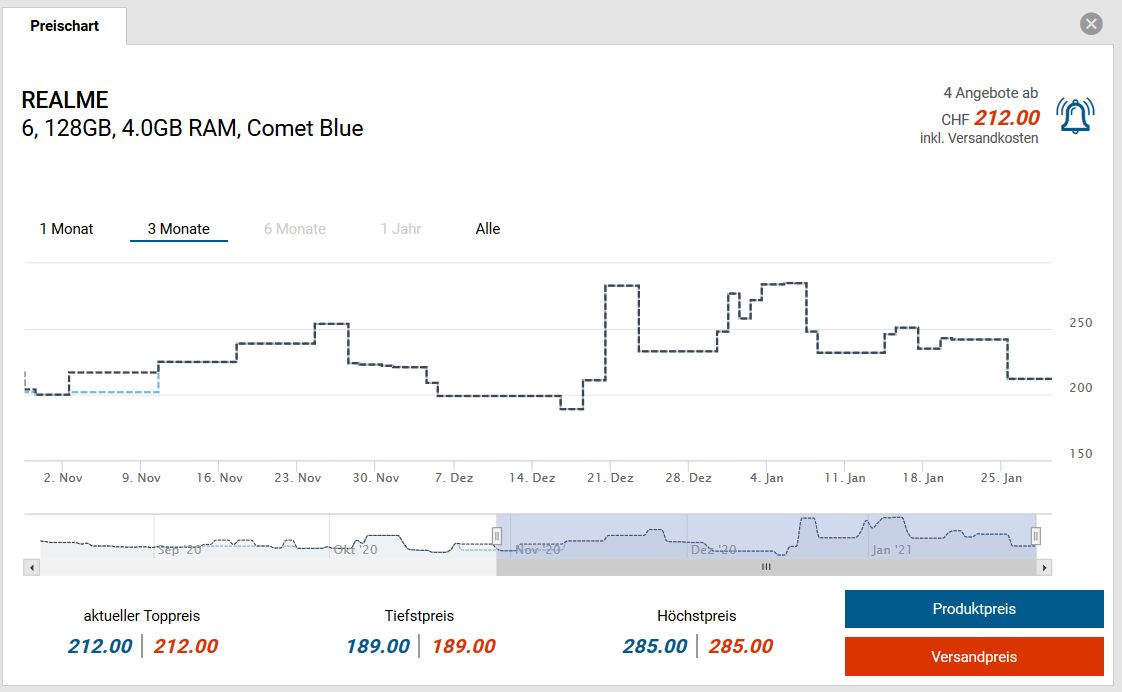
Task: Select the 3 Monate time range
Action: pos(178,229)
